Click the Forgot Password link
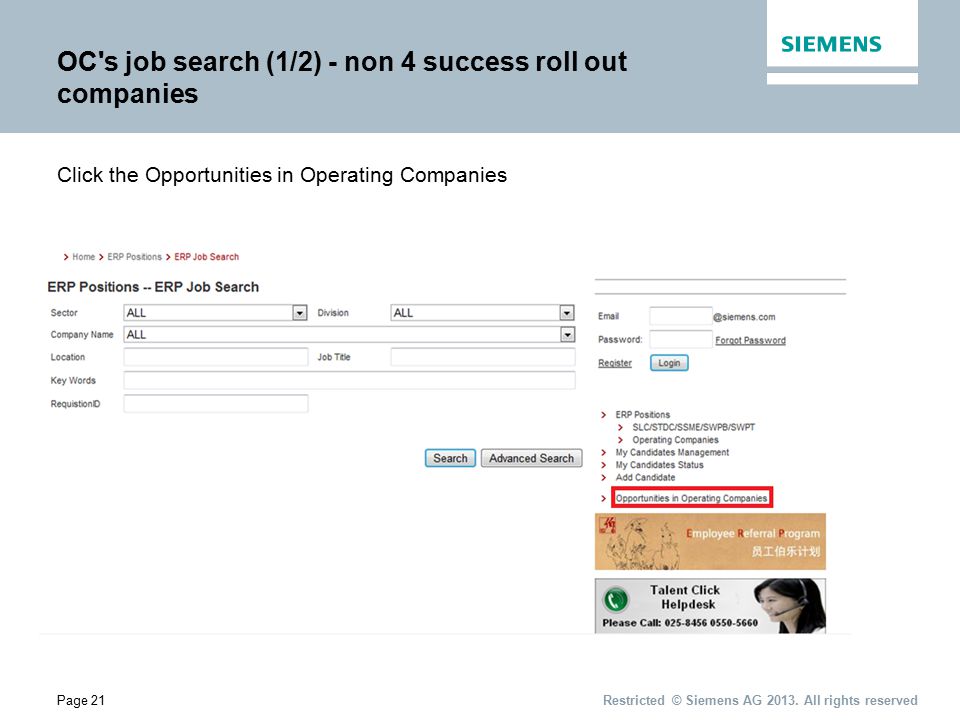The image size is (960, 720). point(750,340)
